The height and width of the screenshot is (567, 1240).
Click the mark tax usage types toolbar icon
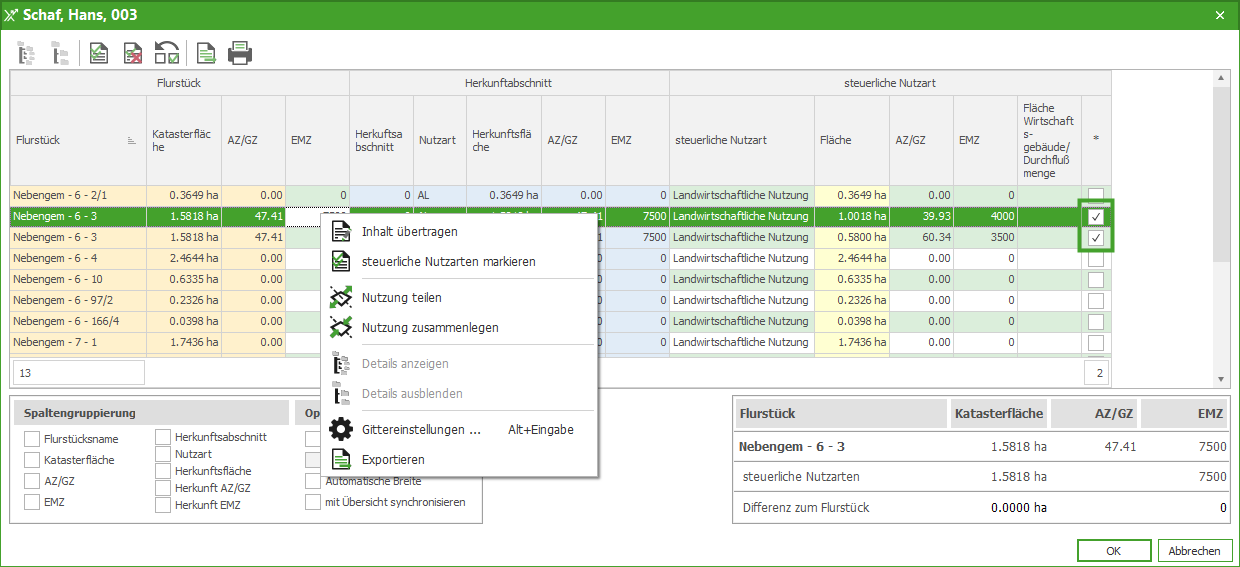99,52
